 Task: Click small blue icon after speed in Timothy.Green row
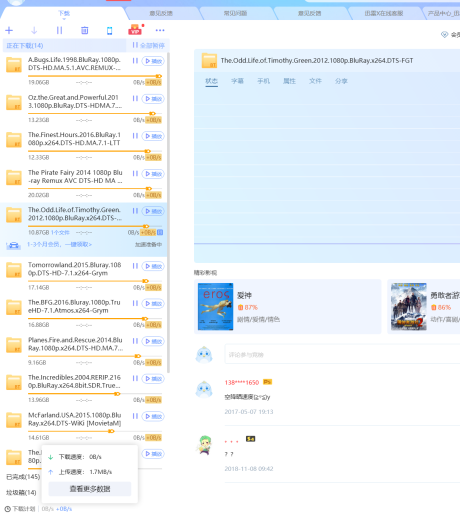click(x=160, y=232)
